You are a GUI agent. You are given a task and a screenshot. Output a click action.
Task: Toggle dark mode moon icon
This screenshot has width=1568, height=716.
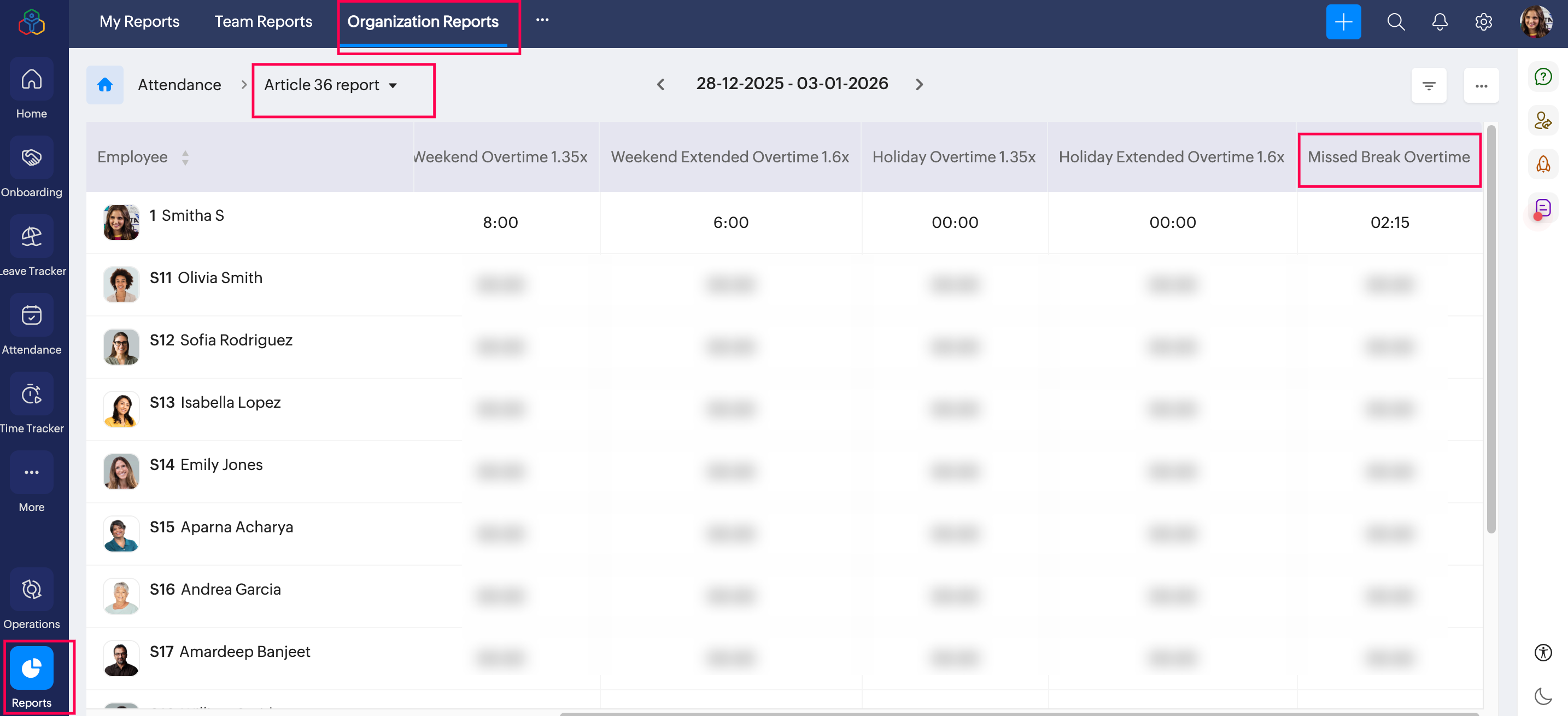tap(1543, 695)
